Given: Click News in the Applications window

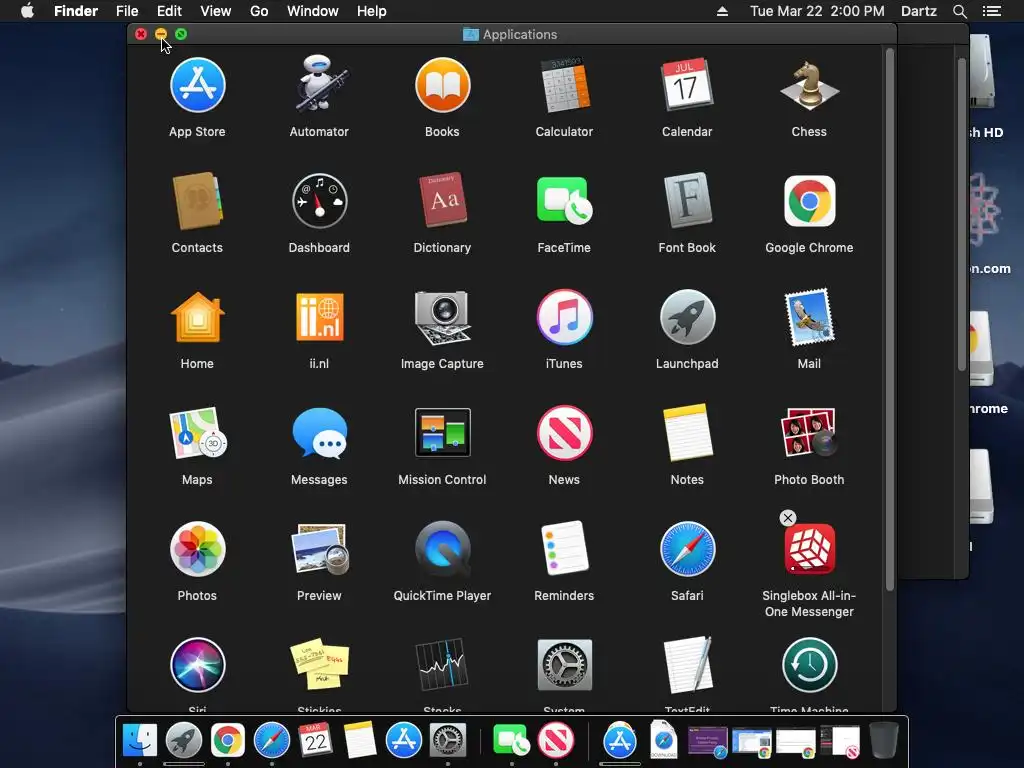Looking at the screenshot, I should (564, 432).
